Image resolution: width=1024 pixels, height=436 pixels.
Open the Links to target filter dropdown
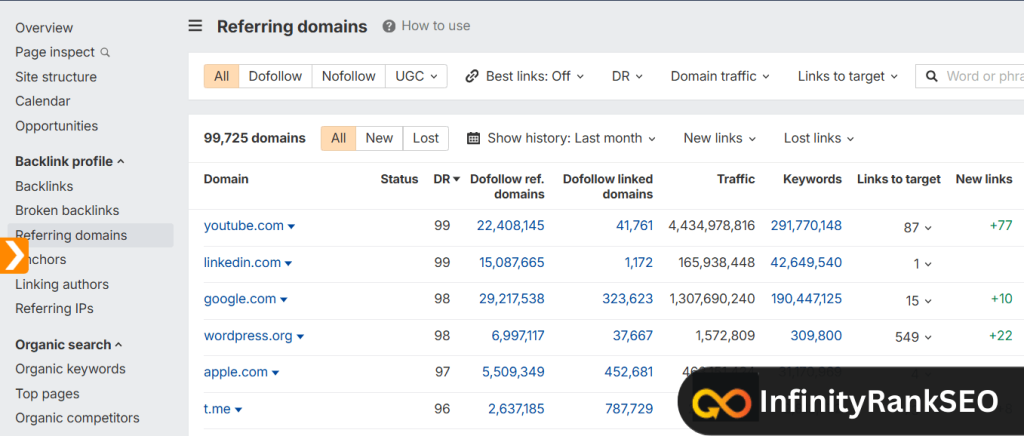tap(848, 76)
